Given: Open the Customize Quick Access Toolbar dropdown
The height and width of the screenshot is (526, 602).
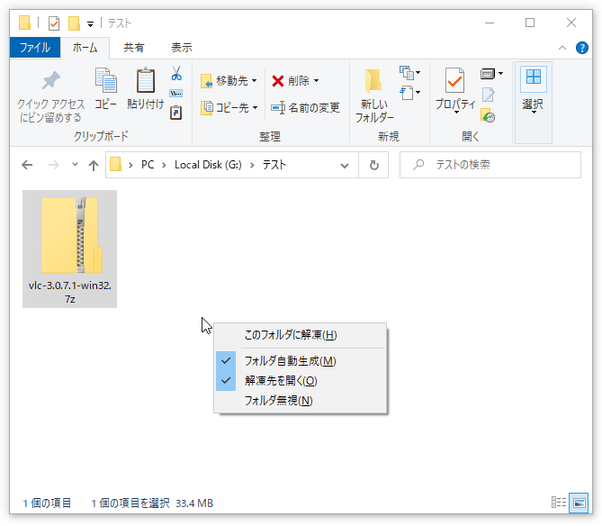Looking at the screenshot, I should click(x=90, y=24).
